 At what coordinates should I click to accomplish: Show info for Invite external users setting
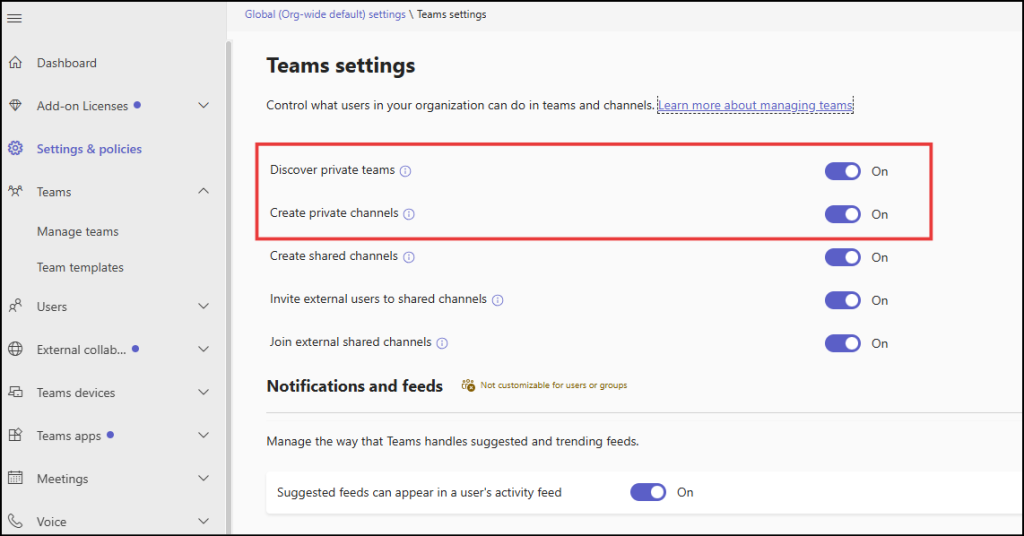[x=498, y=300]
